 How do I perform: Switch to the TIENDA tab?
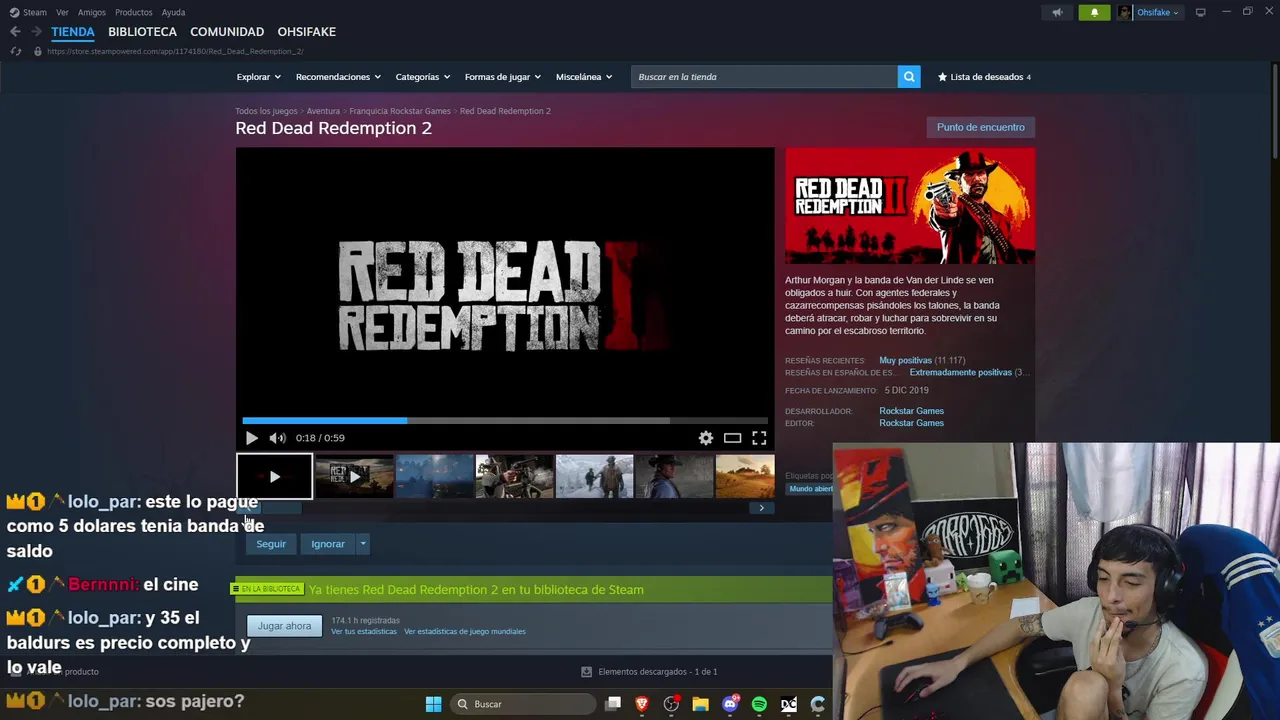point(73,32)
